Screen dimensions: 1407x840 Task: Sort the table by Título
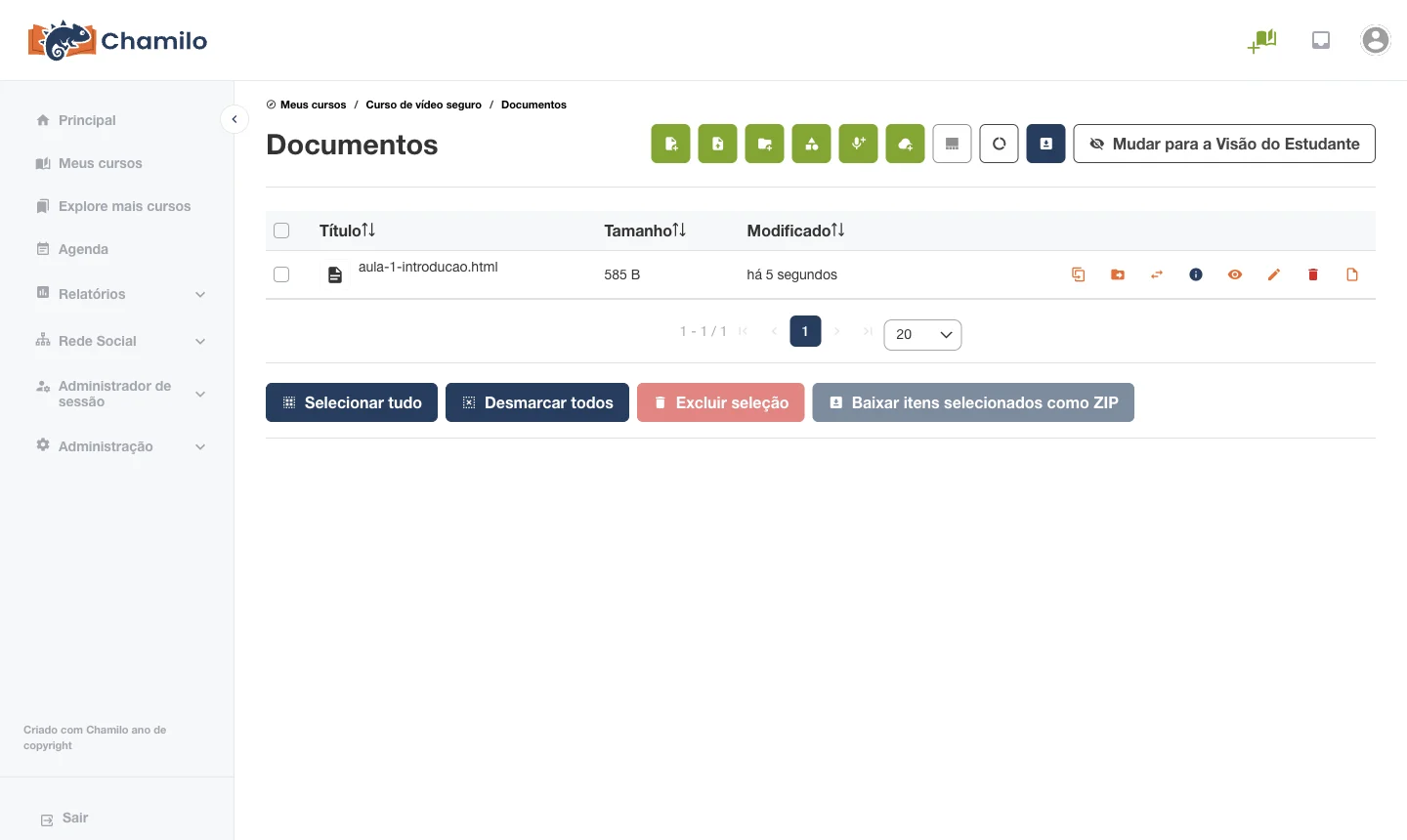click(x=347, y=231)
